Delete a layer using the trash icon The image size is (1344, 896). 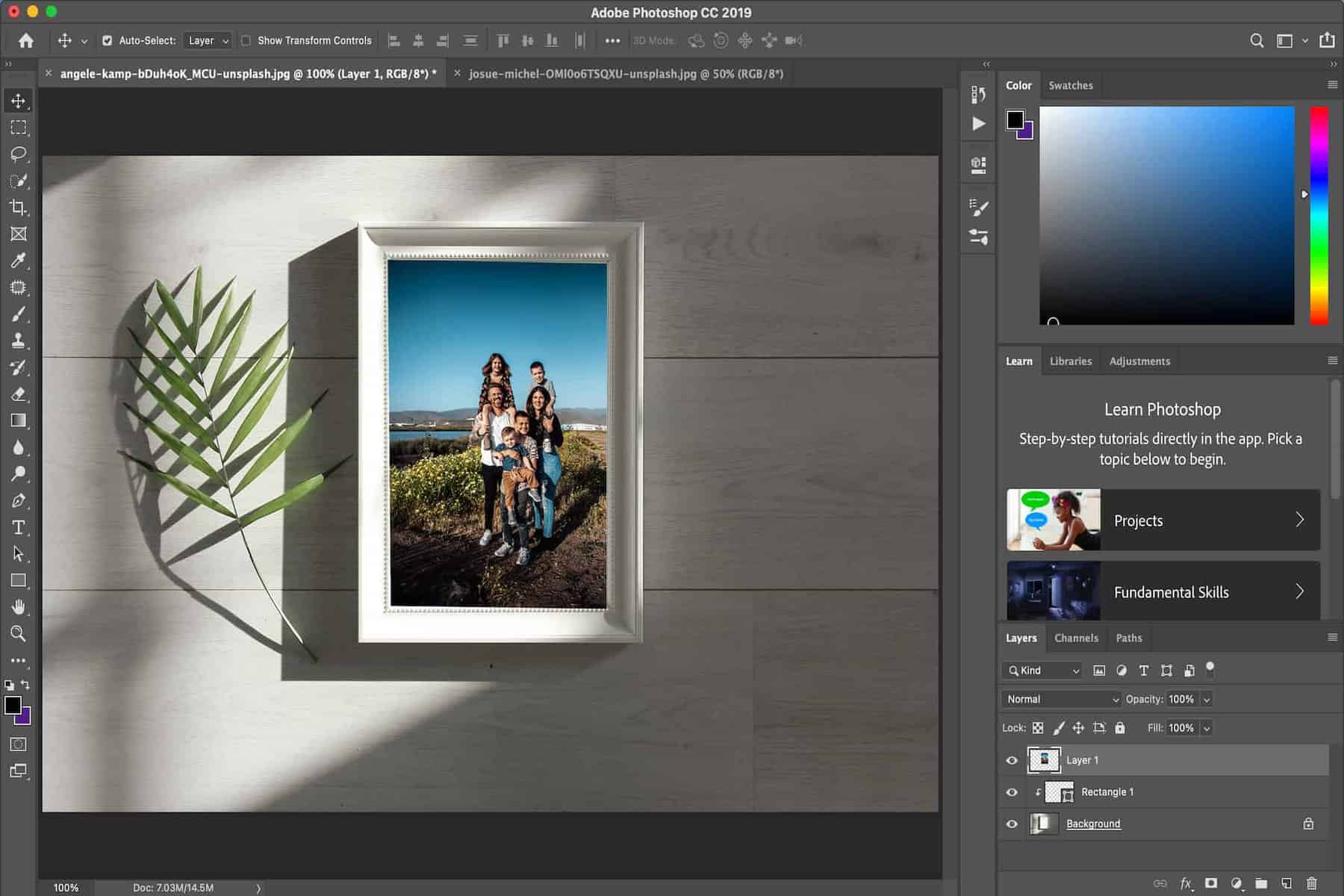[x=1311, y=882]
